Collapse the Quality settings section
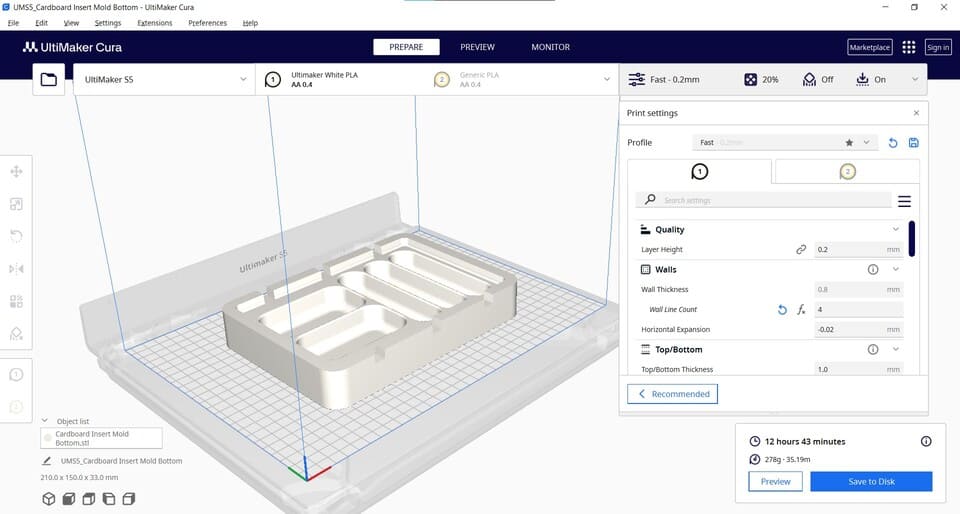The width and height of the screenshot is (960, 514). click(x=895, y=230)
